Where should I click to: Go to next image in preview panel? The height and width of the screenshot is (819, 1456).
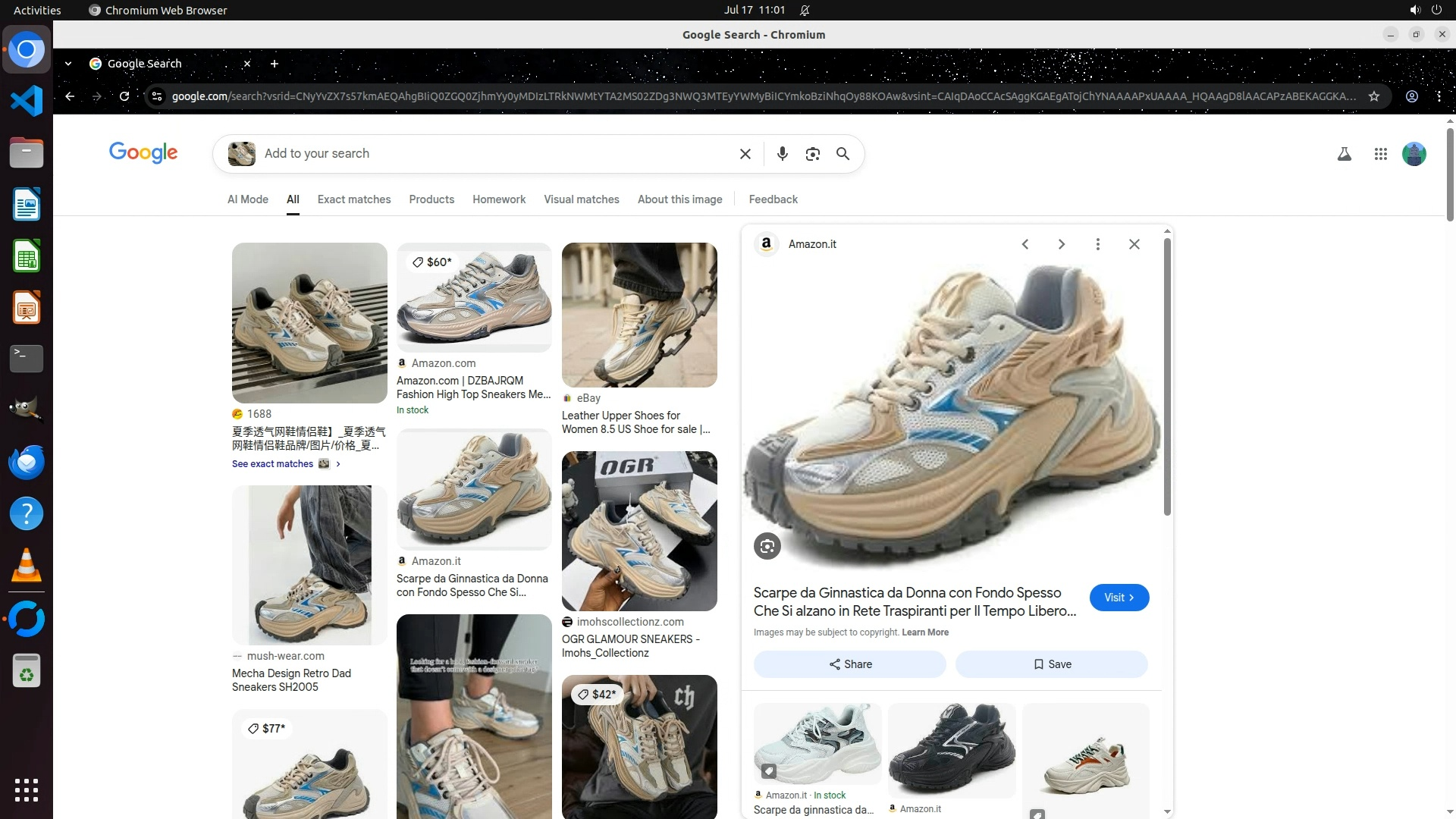(1061, 244)
